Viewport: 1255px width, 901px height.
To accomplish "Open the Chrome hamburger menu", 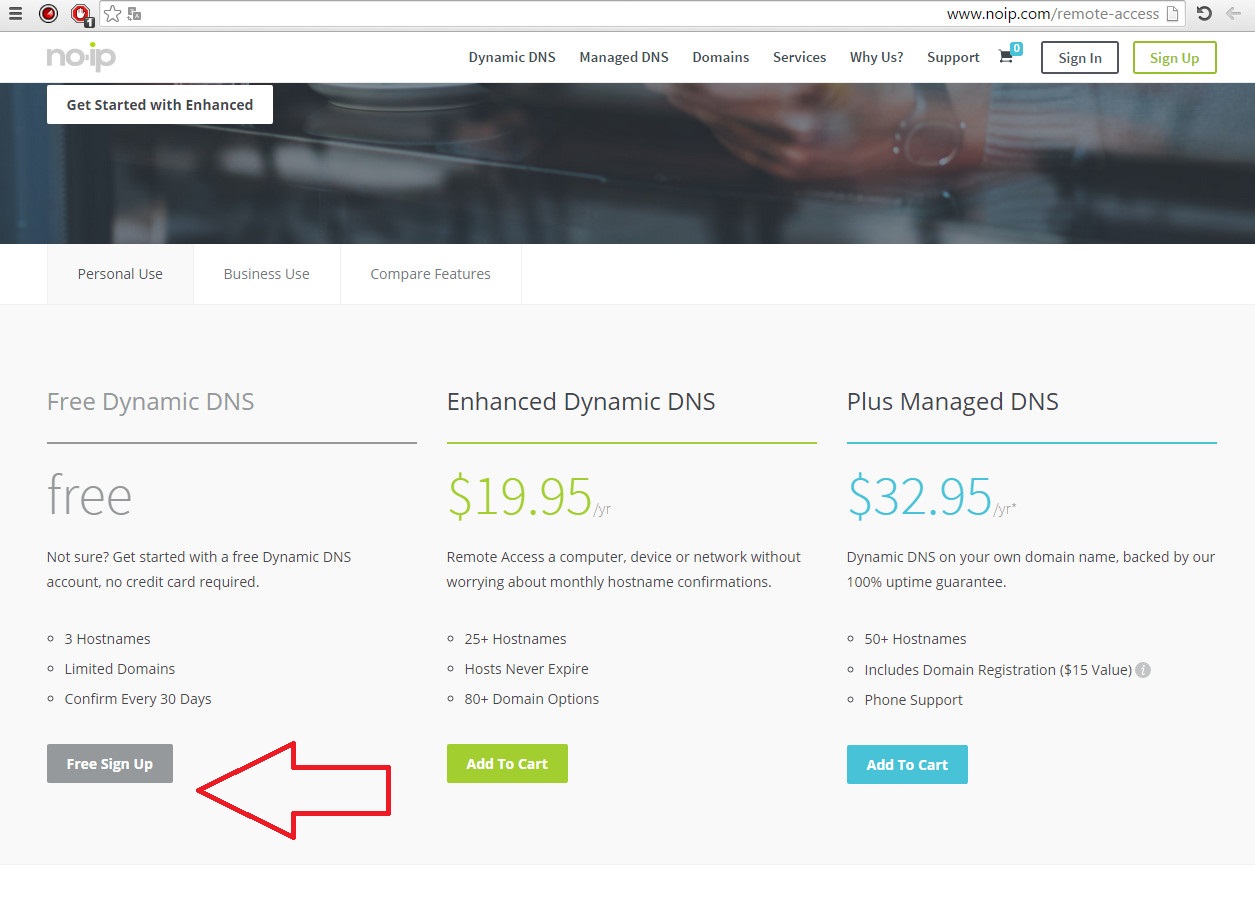I will [14, 14].
